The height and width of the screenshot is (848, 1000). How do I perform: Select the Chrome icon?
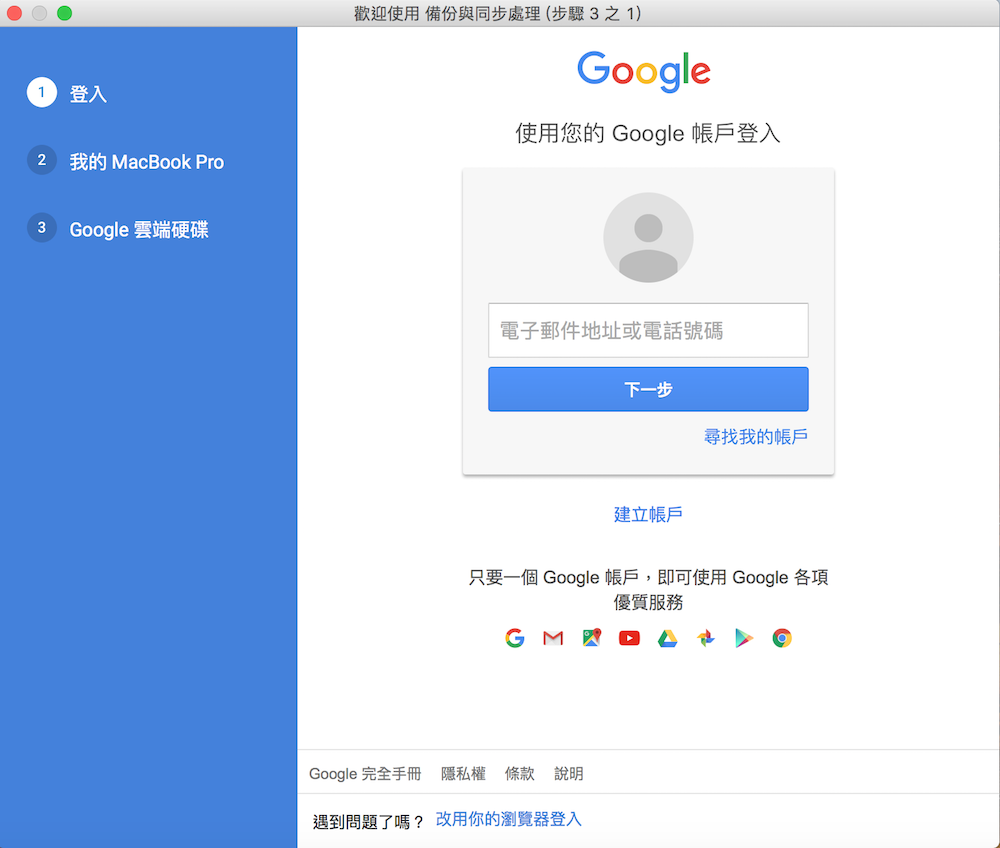point(781,637)
